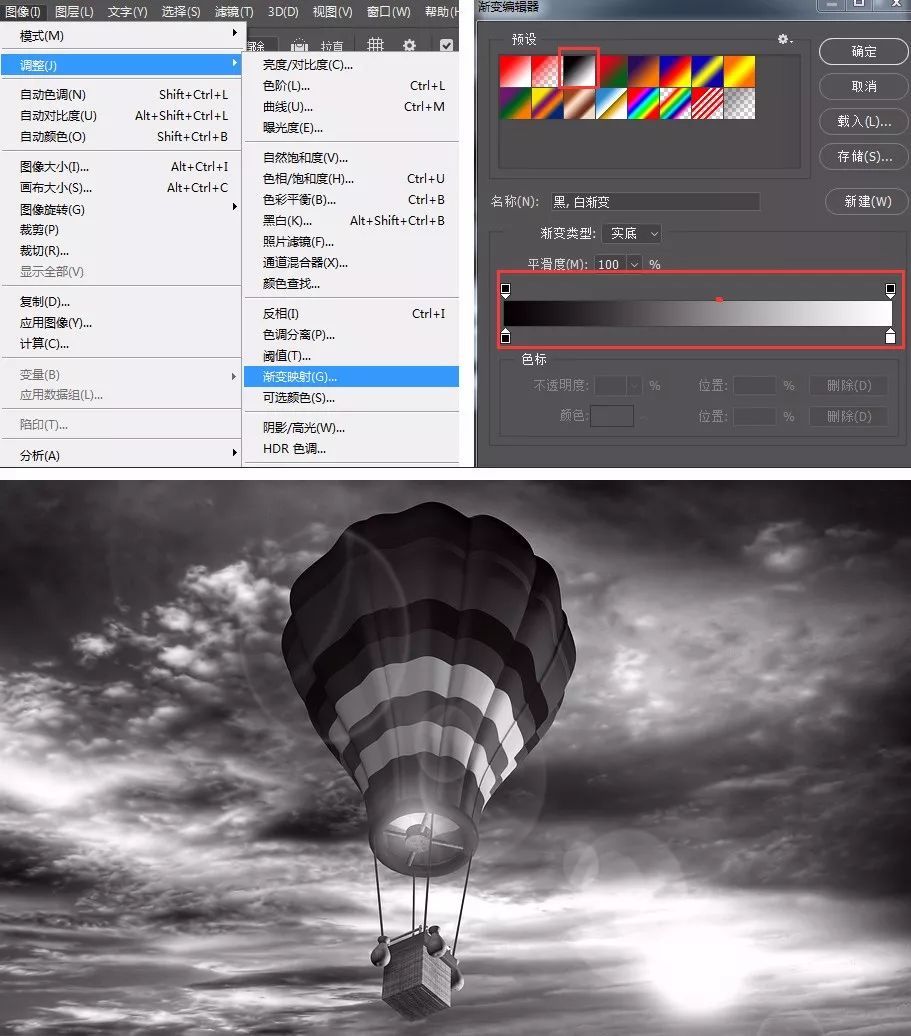Open the 选择(S) menu
911x1036 pixels.
pyautogui.click(x=181, y=11)
